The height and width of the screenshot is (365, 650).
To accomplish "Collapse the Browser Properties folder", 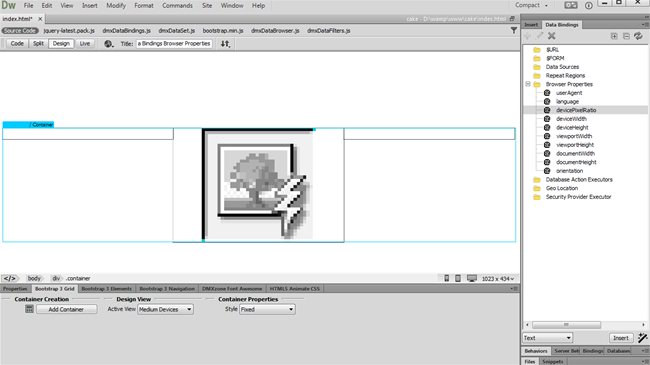I will (x=528, y=84).
